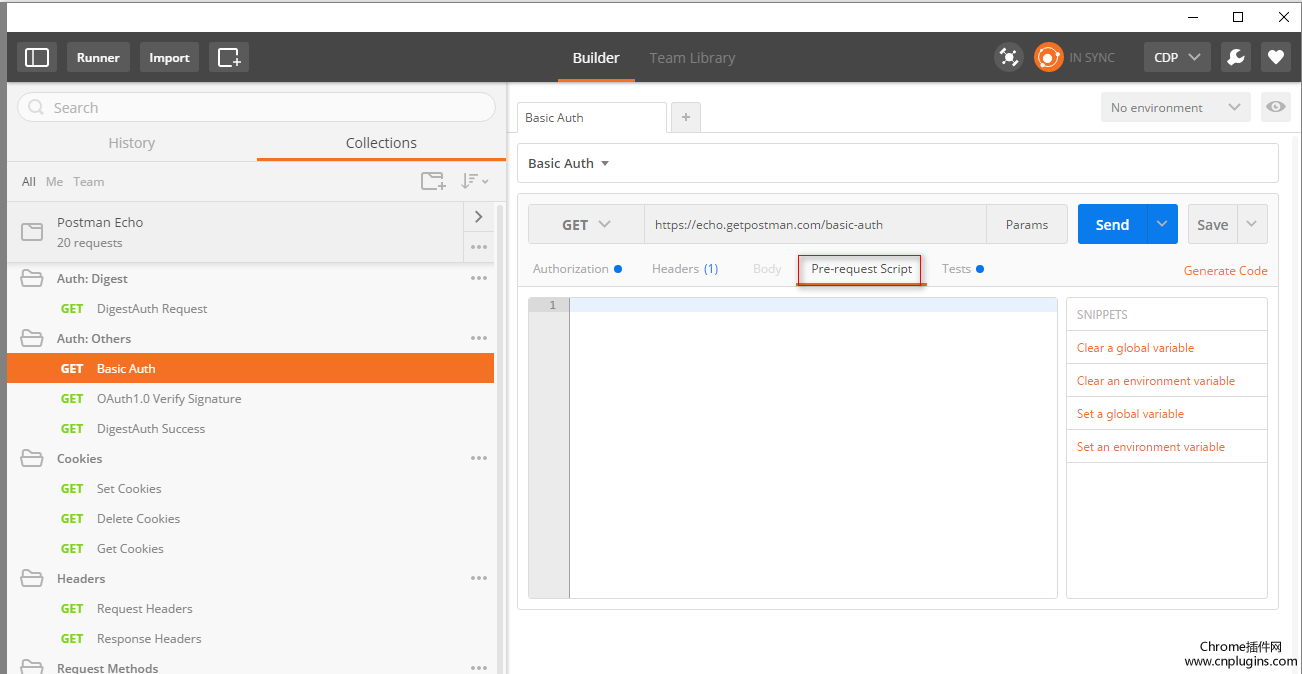Switch to the Pre-request Script tab
This screenshot has width=1302, height=674.
click(x=861, y=269)
